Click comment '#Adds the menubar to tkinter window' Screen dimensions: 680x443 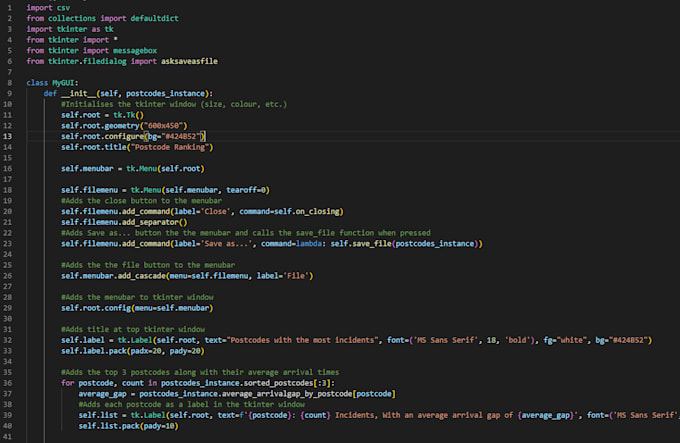point(137,297)
